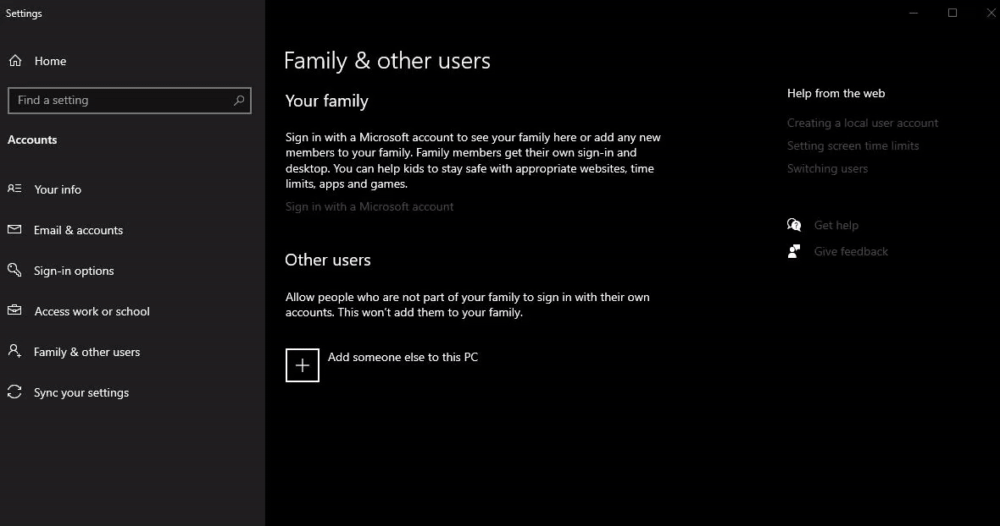Click the Email & accounts envelope icon

click(14, 230)
